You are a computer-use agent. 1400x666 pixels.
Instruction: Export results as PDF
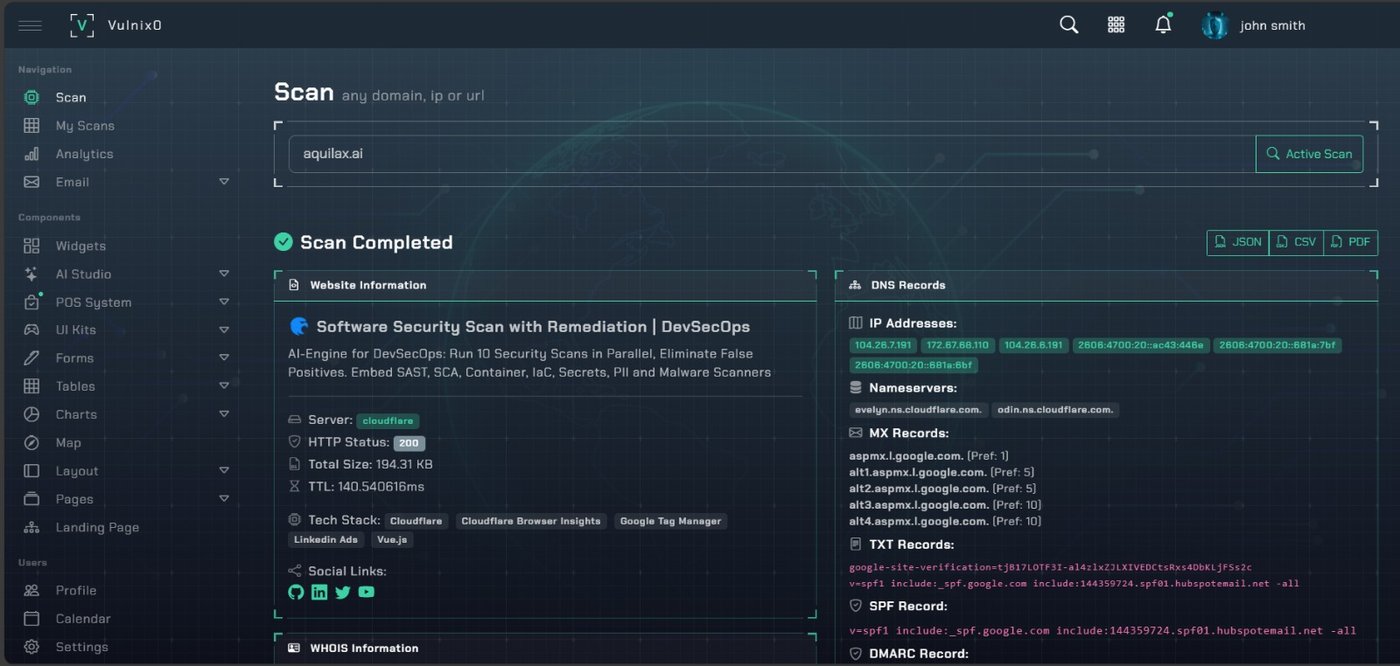point(1350,242)
